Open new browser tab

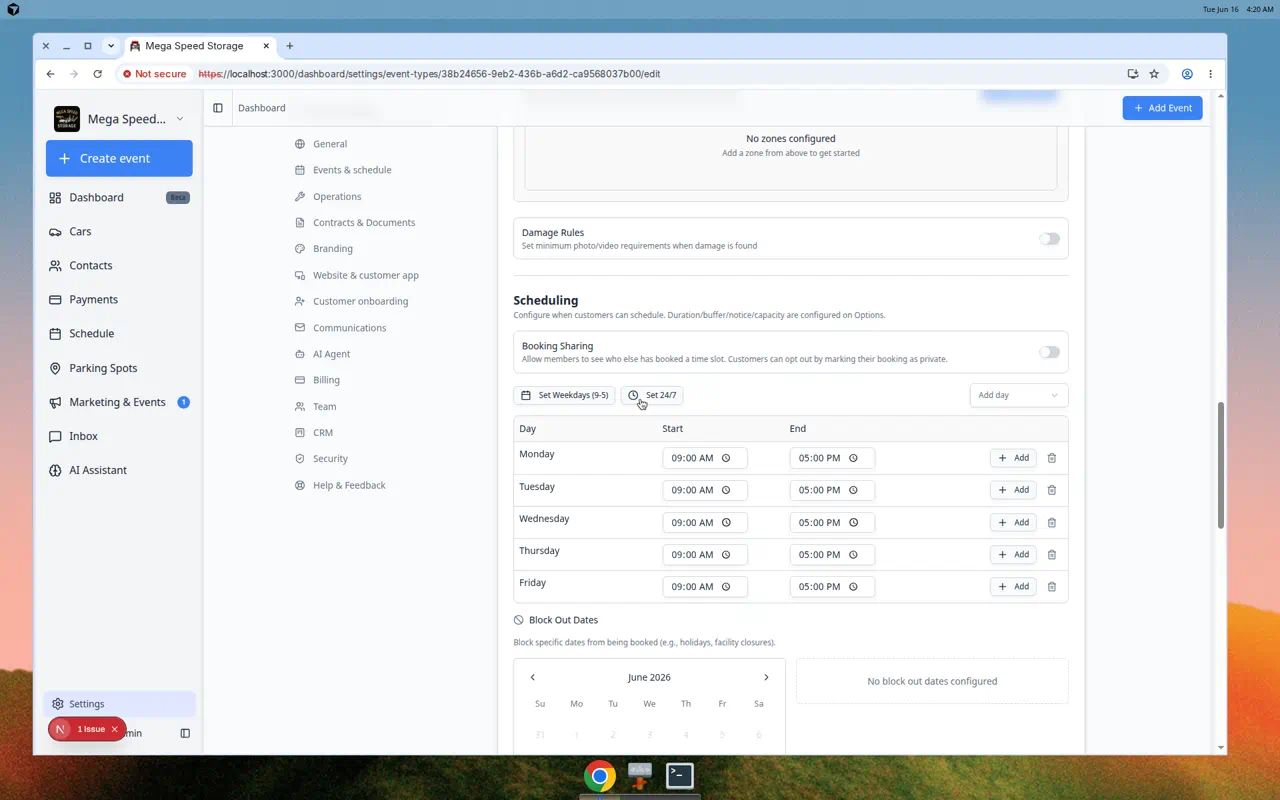coord(290,46)
